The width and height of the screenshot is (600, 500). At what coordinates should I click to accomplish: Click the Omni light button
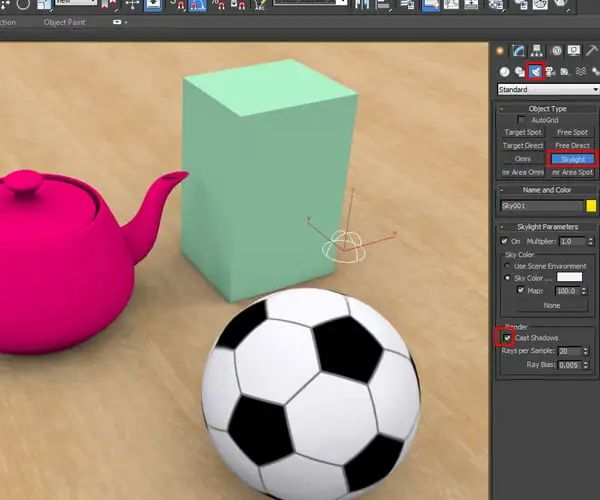tap(523, 159)
